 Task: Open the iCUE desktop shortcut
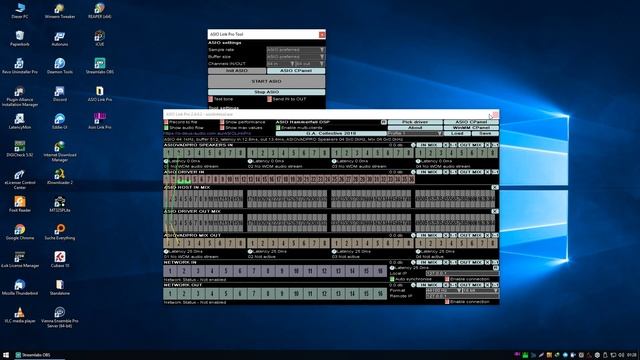coord(100,38)
